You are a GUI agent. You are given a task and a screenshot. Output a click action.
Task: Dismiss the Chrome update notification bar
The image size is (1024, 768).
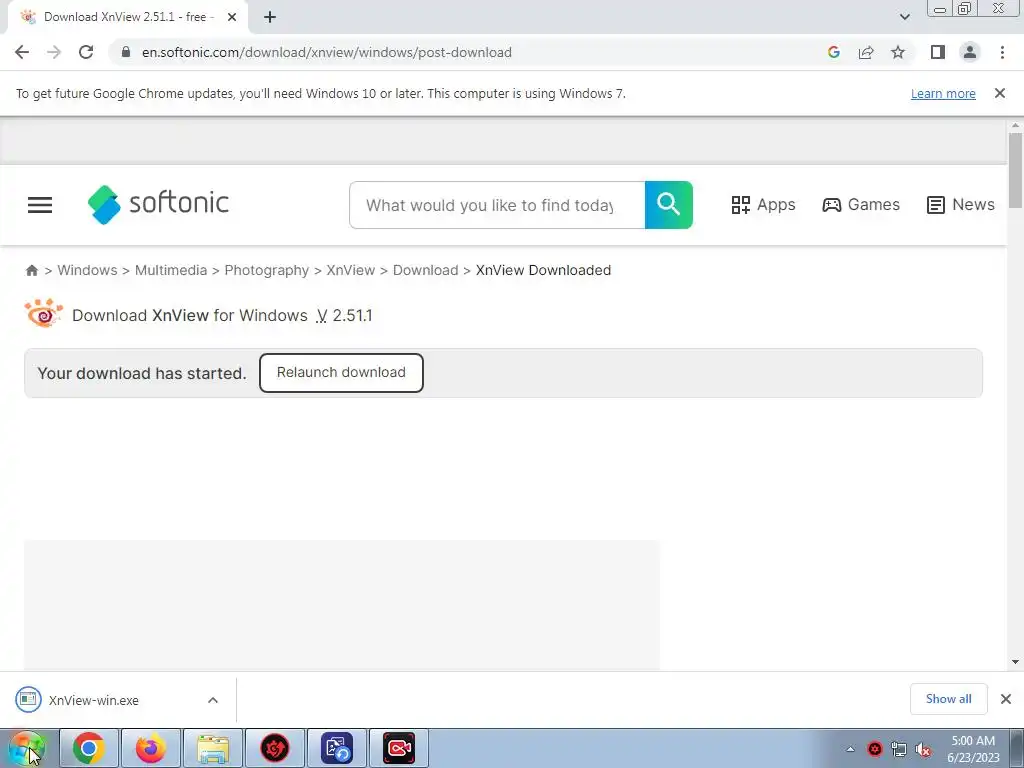point(999,93)
